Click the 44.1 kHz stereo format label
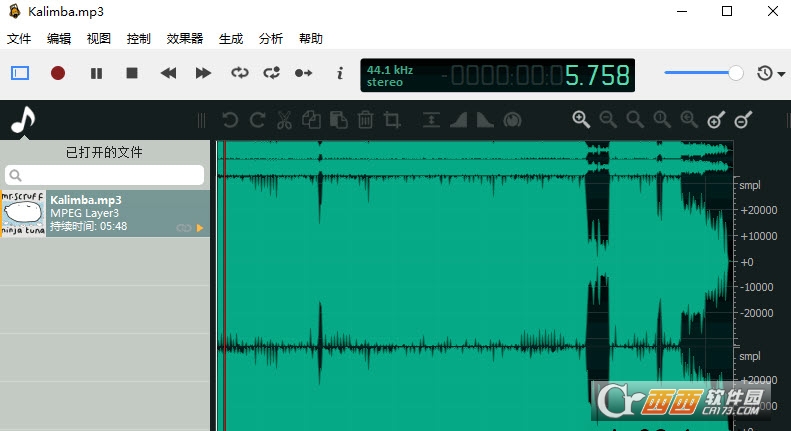 click(390, 76)
